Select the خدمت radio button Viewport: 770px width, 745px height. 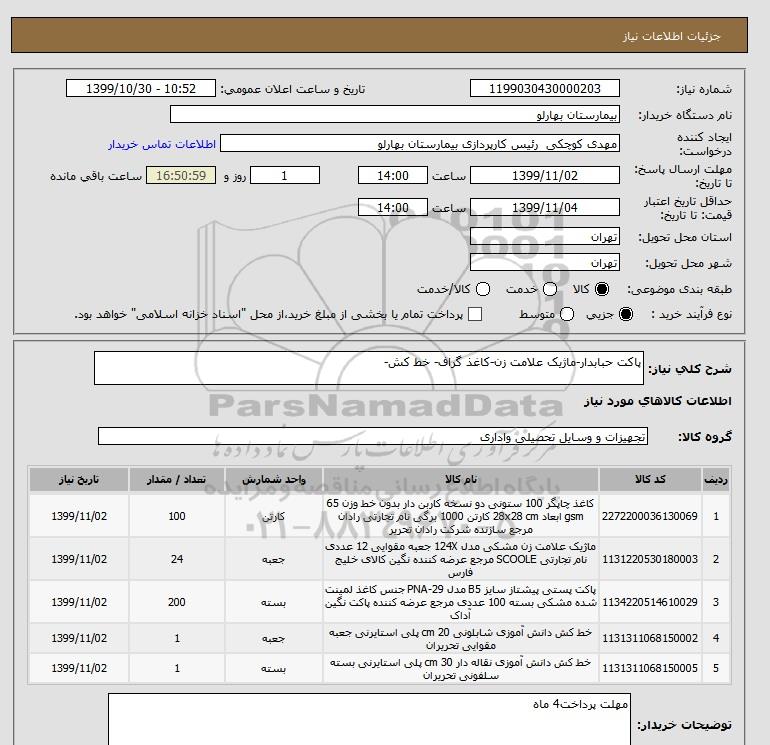(x=550, y=289)
